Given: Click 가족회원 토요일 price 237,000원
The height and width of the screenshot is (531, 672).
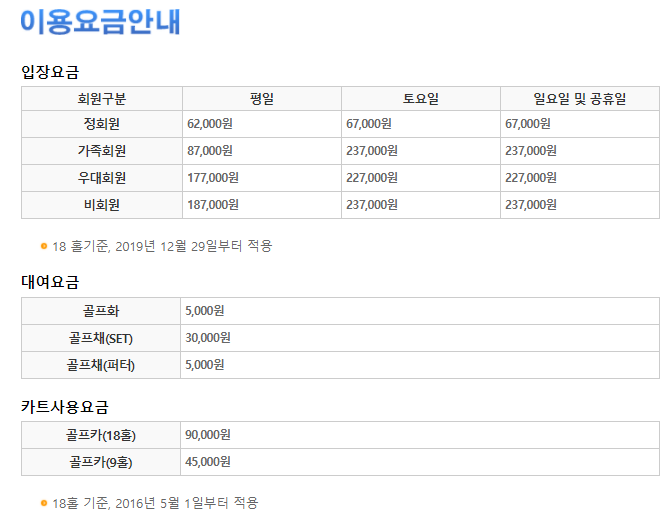Looking at the screenshot, I should click(x=372, y=151).
